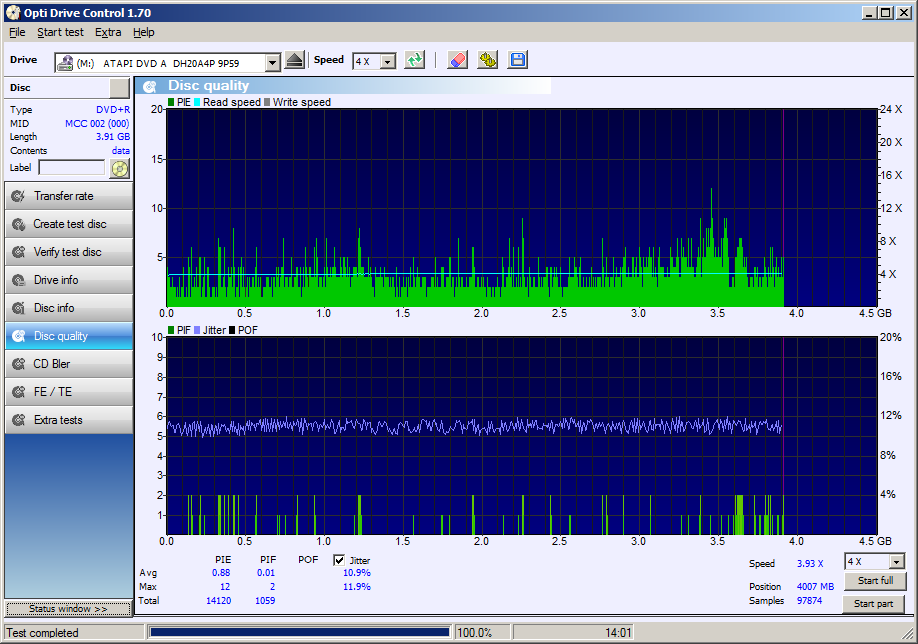The image size is (918, 644).
Task: Click the green PIE legend swatch
Action: [171, 102]
